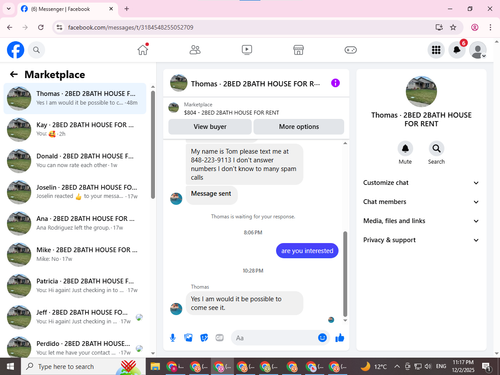Expand the Privacy & support section
The width and height of the screenshot is (500, 375).
click(x=421, y=240)
